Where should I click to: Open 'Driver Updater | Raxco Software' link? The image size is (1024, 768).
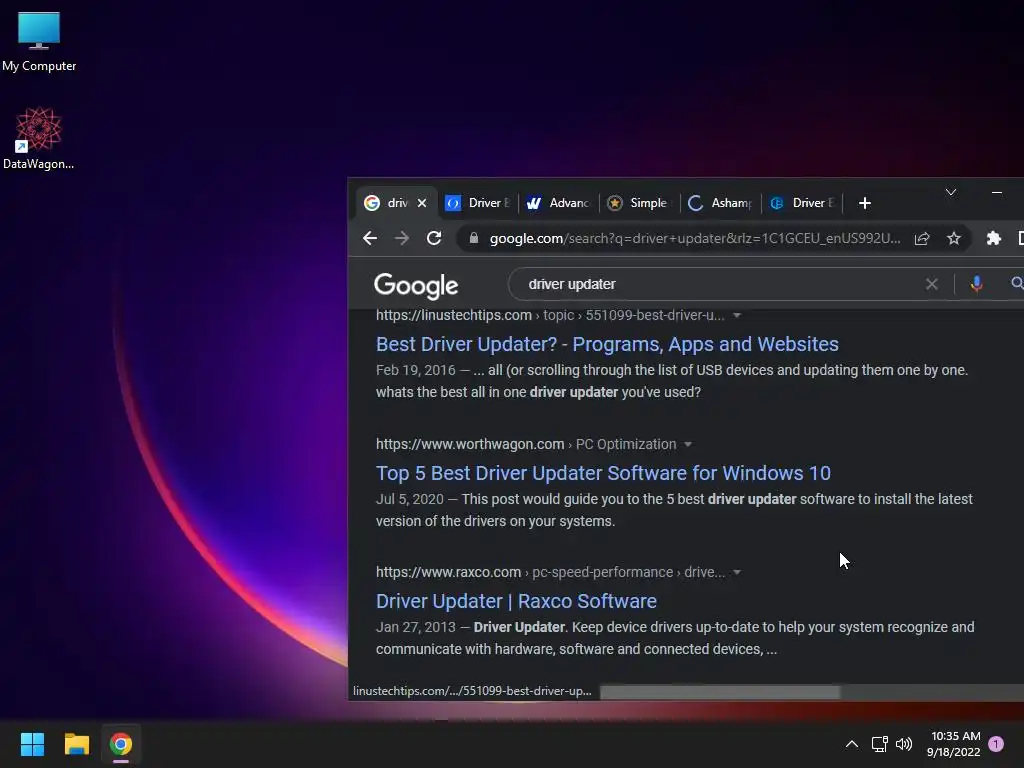point(516,601)
